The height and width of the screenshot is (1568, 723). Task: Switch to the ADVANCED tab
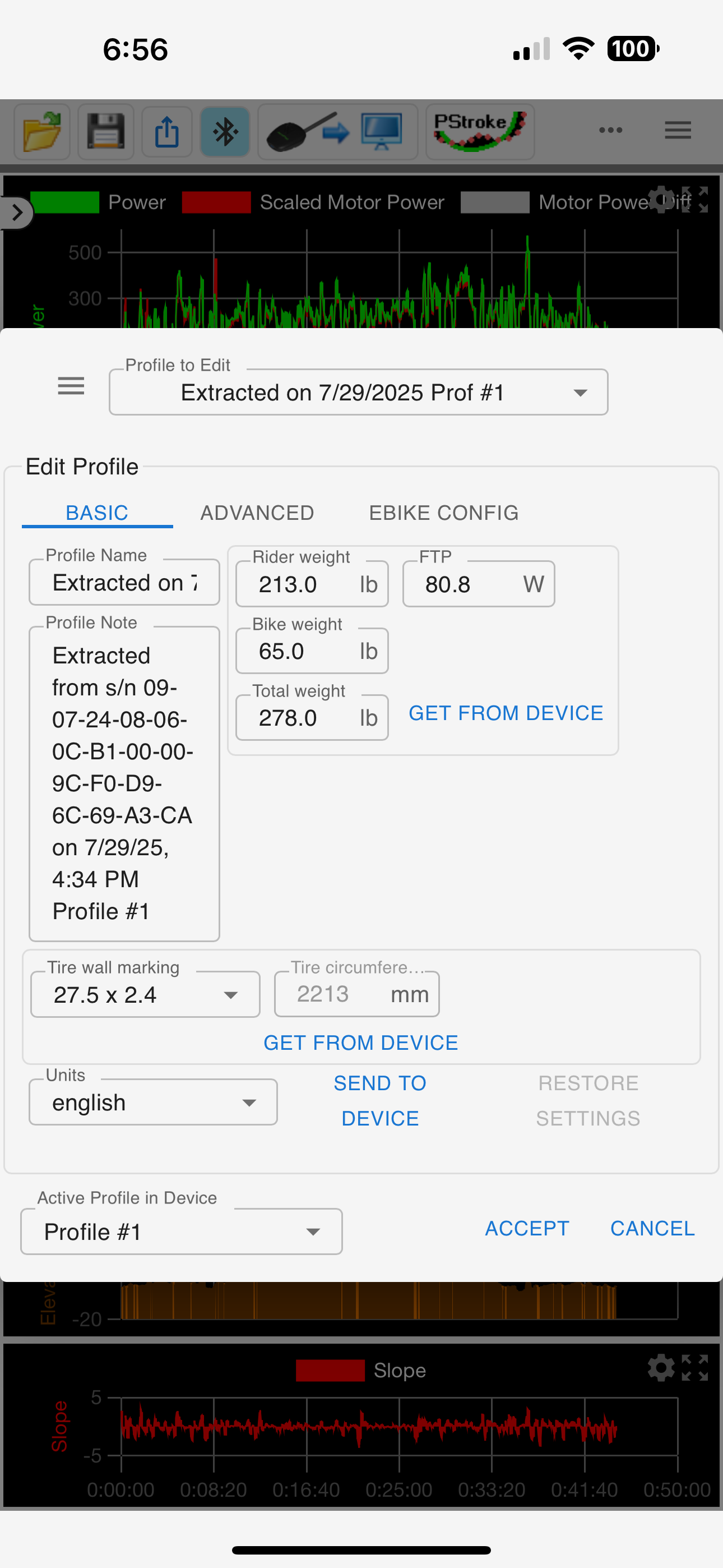coord(257,513)
